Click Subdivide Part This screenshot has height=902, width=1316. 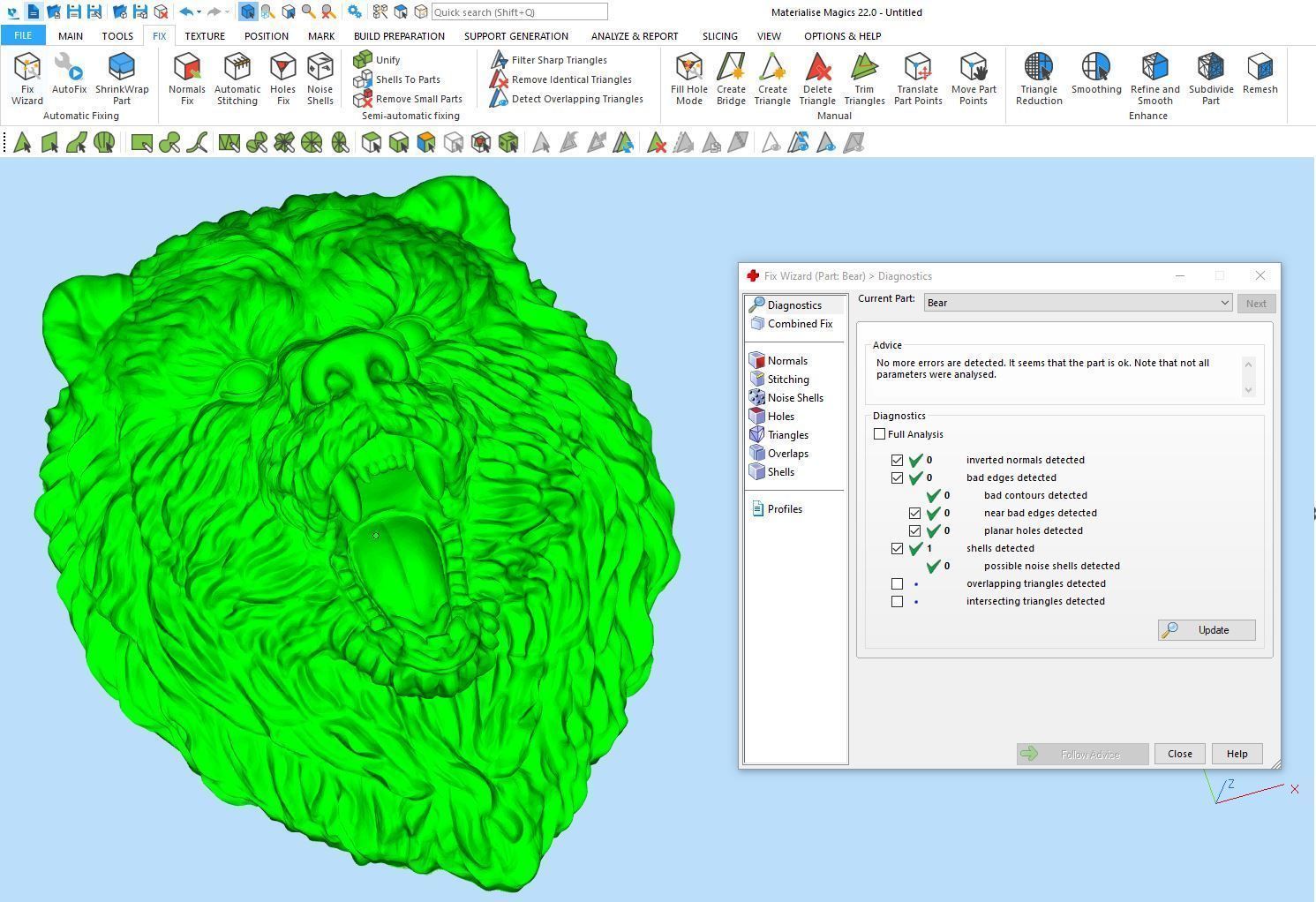[1211, 79]
